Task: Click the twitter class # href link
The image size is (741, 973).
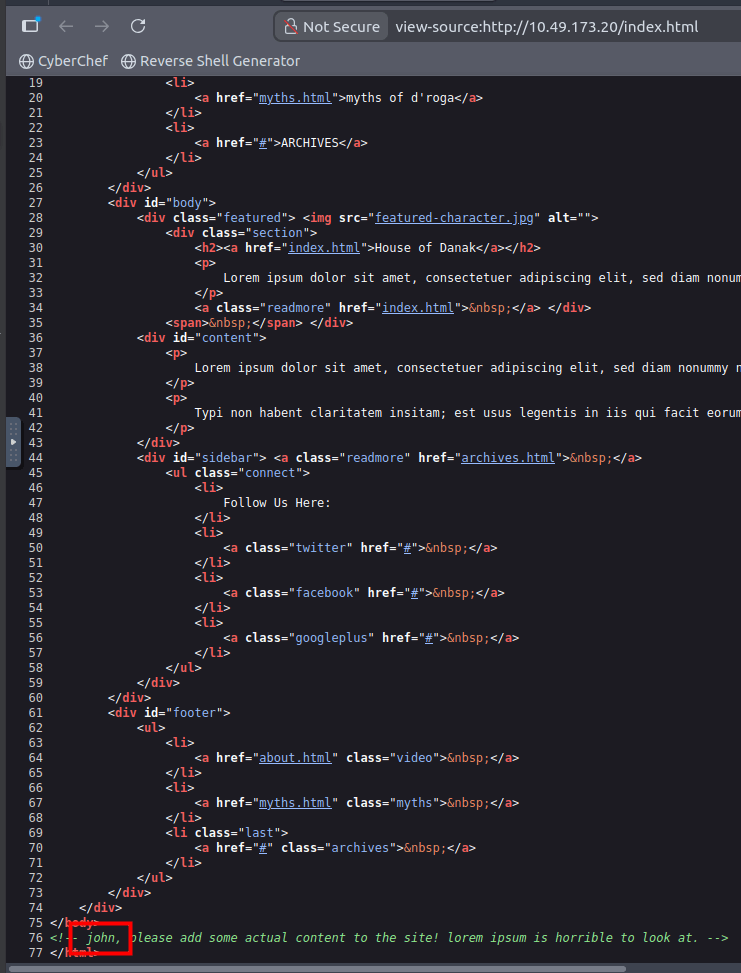Action: click(414, 548)
